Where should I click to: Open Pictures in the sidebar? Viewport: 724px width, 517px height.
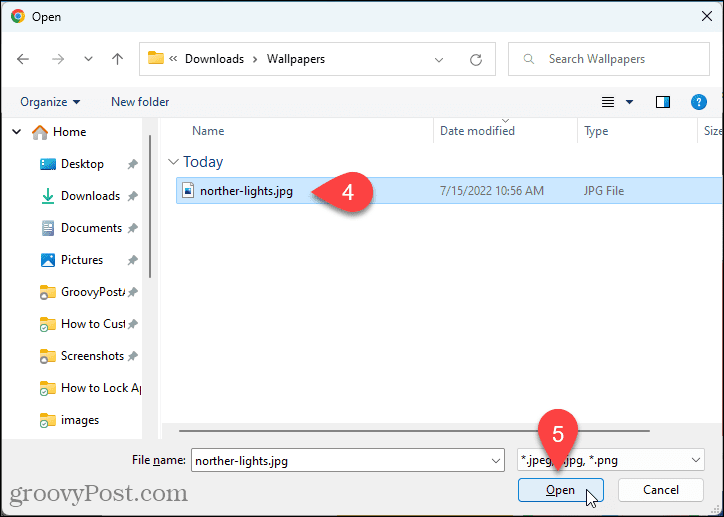click(x=72, y=260)
